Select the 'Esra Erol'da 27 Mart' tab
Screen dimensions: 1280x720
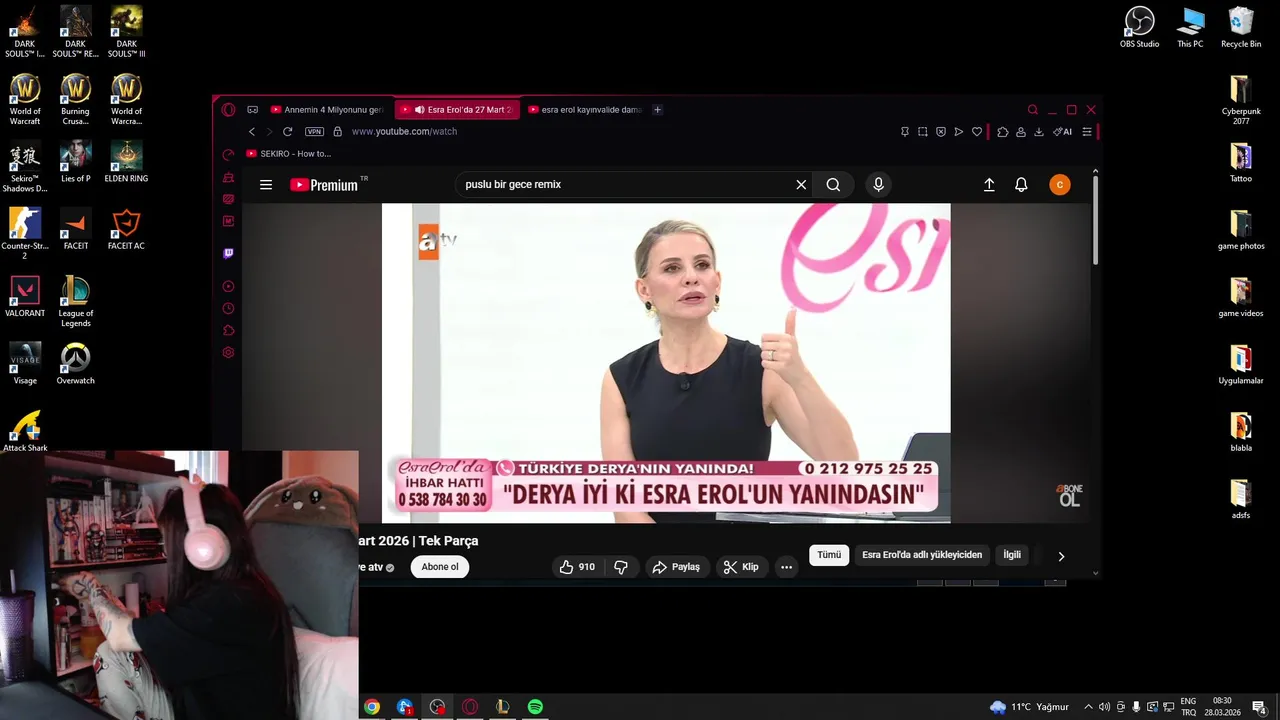point(458,110)
